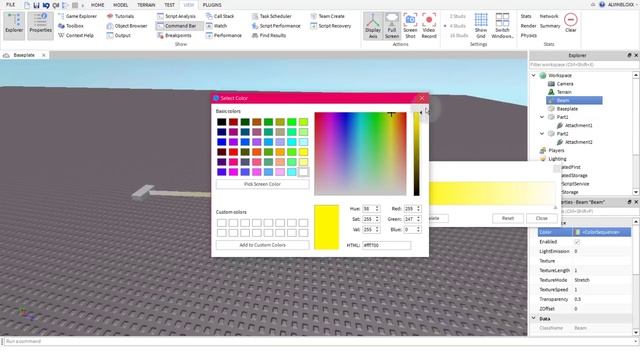Toggle Show Grid
The image size is (640, 360).
[481, 26]
